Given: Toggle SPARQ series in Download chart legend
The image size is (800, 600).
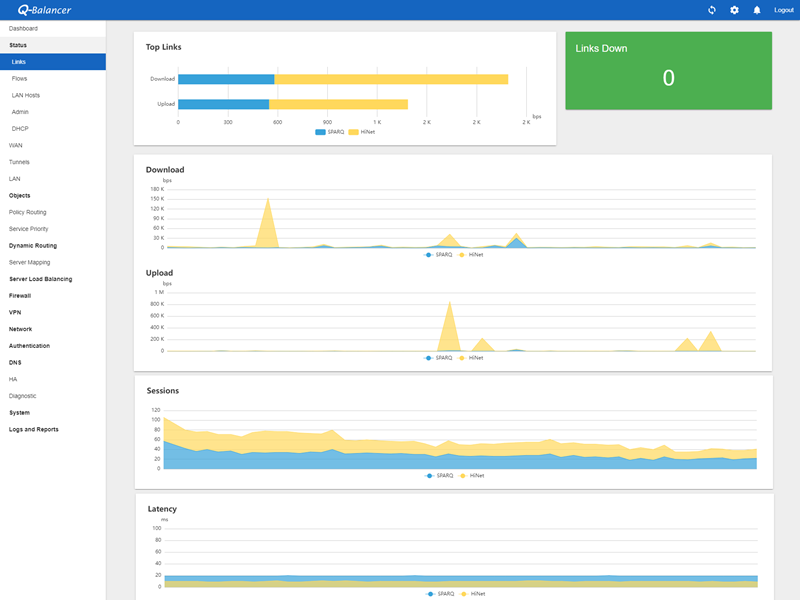Looking at the screenshot, I should point(438,255).
